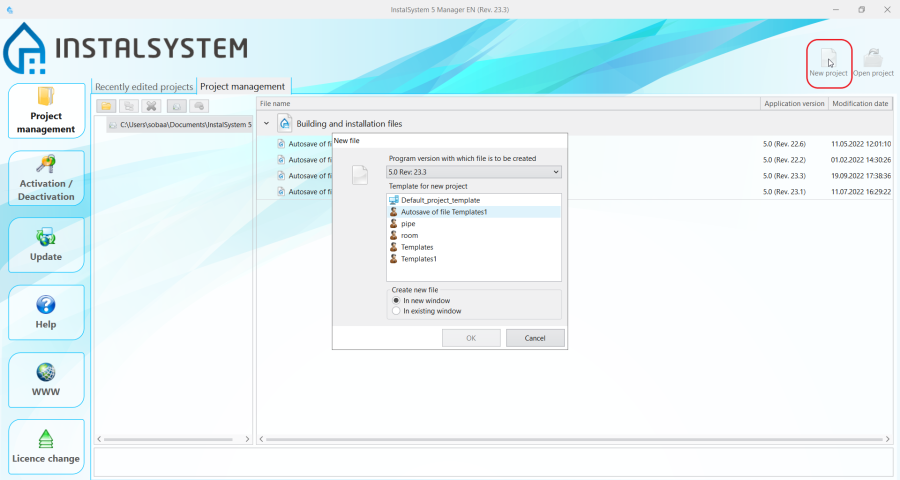The width and height of the screenshot is (900, 480).
Task: Select the In existing window radio option
Action: [x=396, y=311]
